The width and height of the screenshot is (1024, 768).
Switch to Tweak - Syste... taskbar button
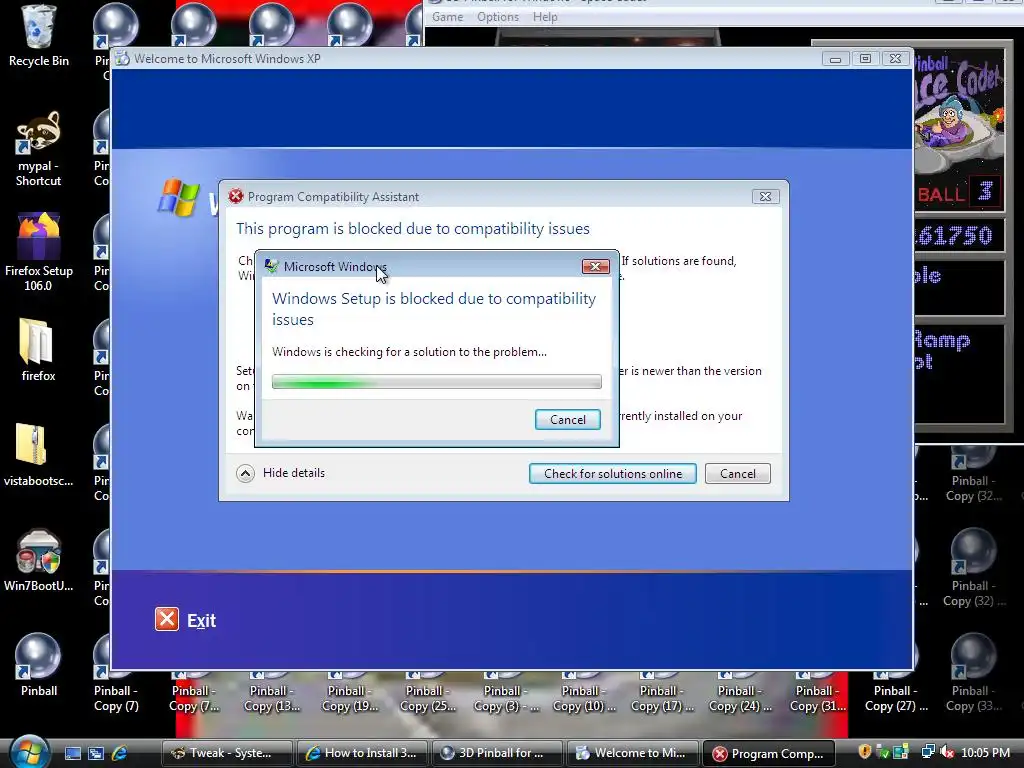(227, 753)
